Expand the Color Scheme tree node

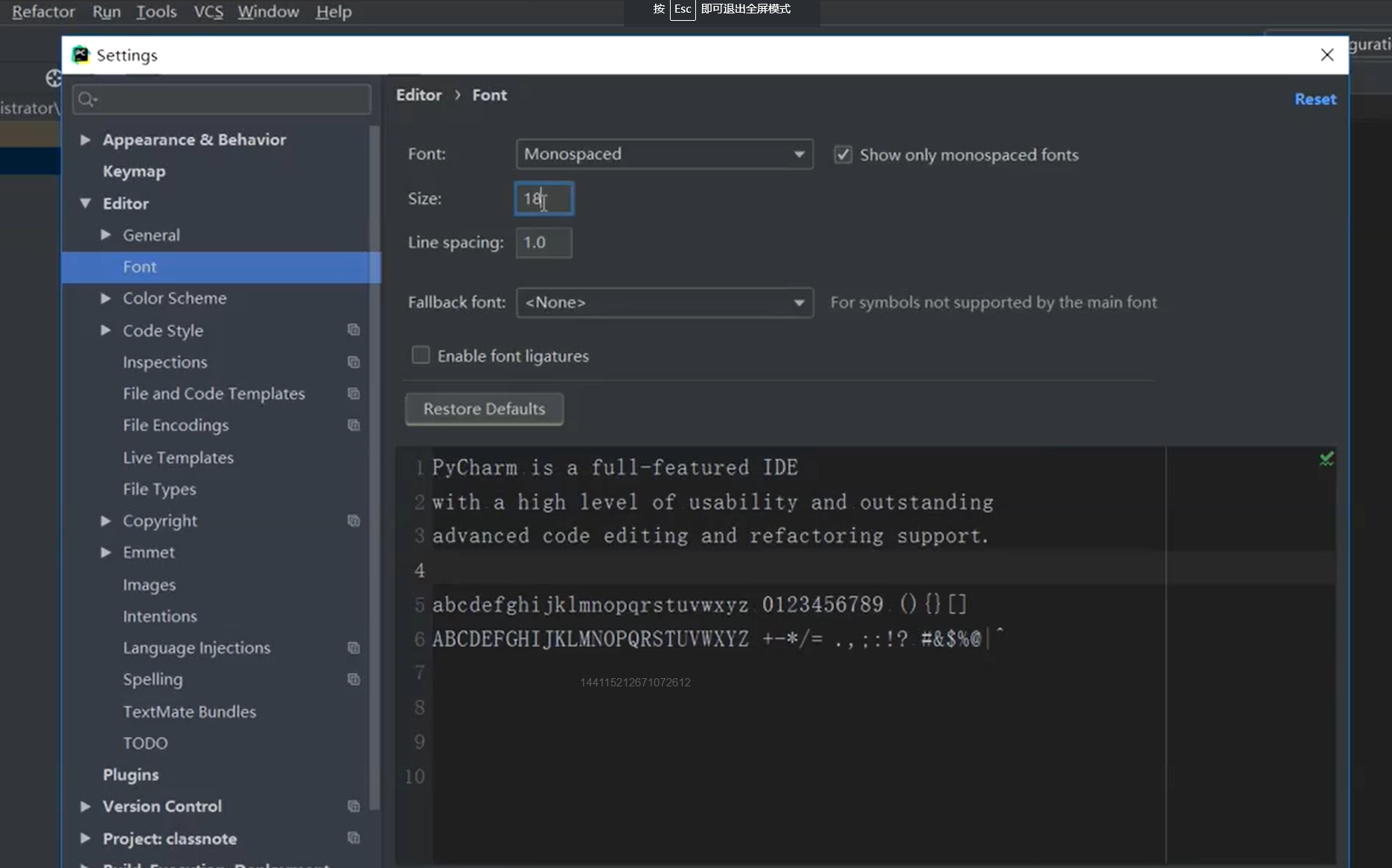click(x=106, y=298)
